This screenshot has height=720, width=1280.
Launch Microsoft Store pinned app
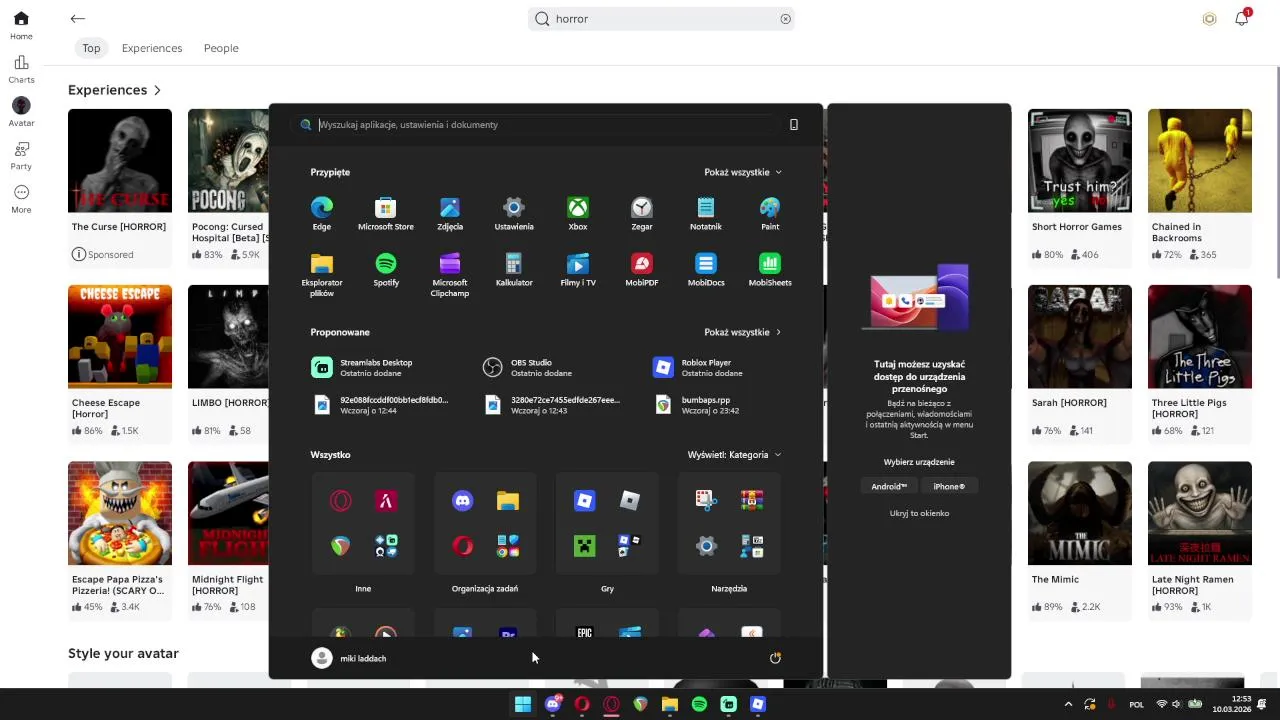[x=385, y=213]
